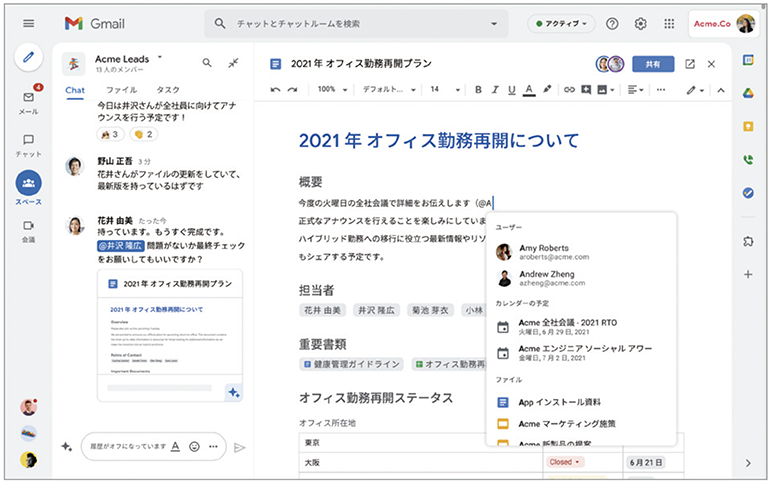Expand the アクティブ status dropdown
The width and height of the screenshot is (773, 485).
click(x=562, y=24)
